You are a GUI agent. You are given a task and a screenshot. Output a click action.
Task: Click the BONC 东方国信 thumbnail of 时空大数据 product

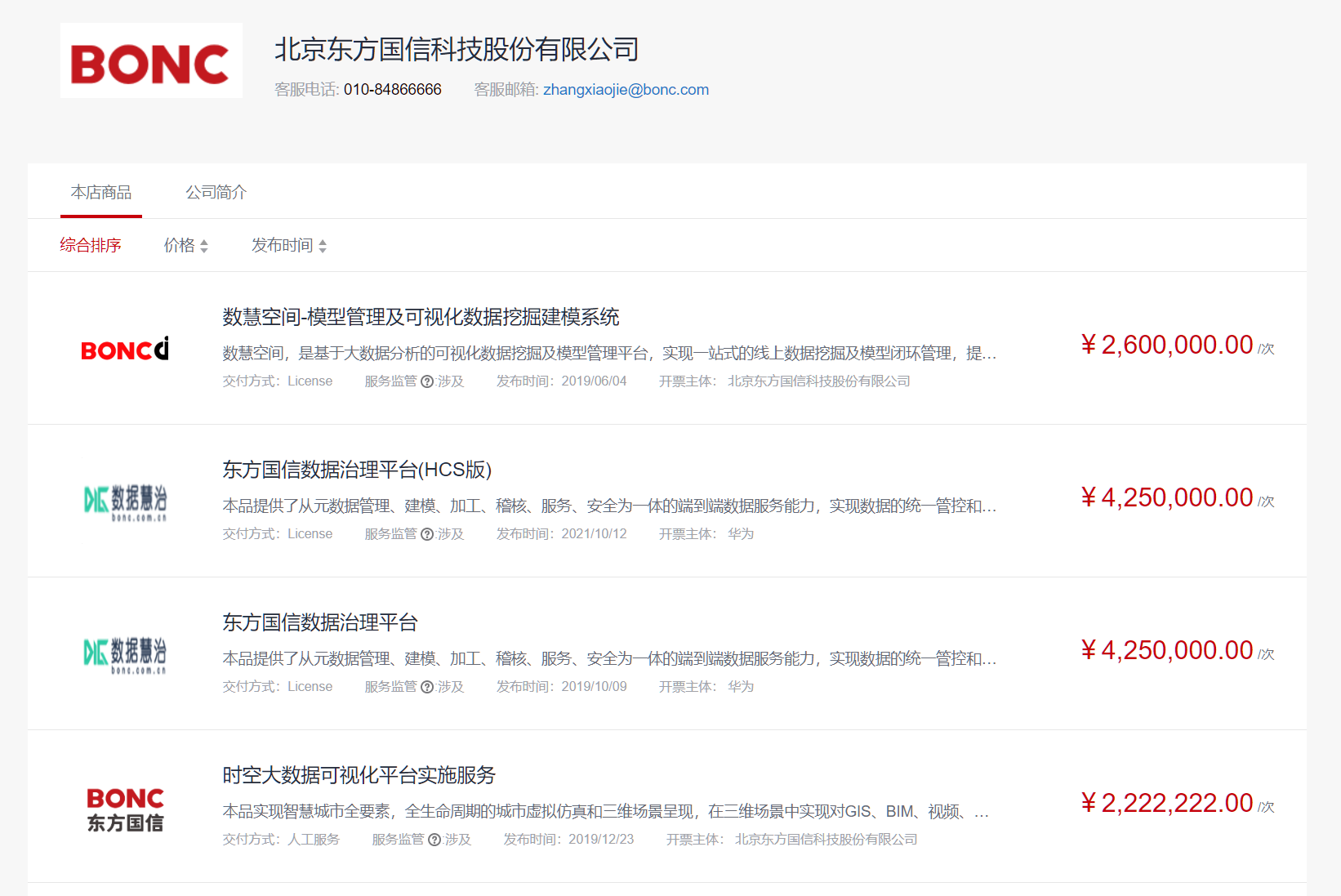click(125, 809)
